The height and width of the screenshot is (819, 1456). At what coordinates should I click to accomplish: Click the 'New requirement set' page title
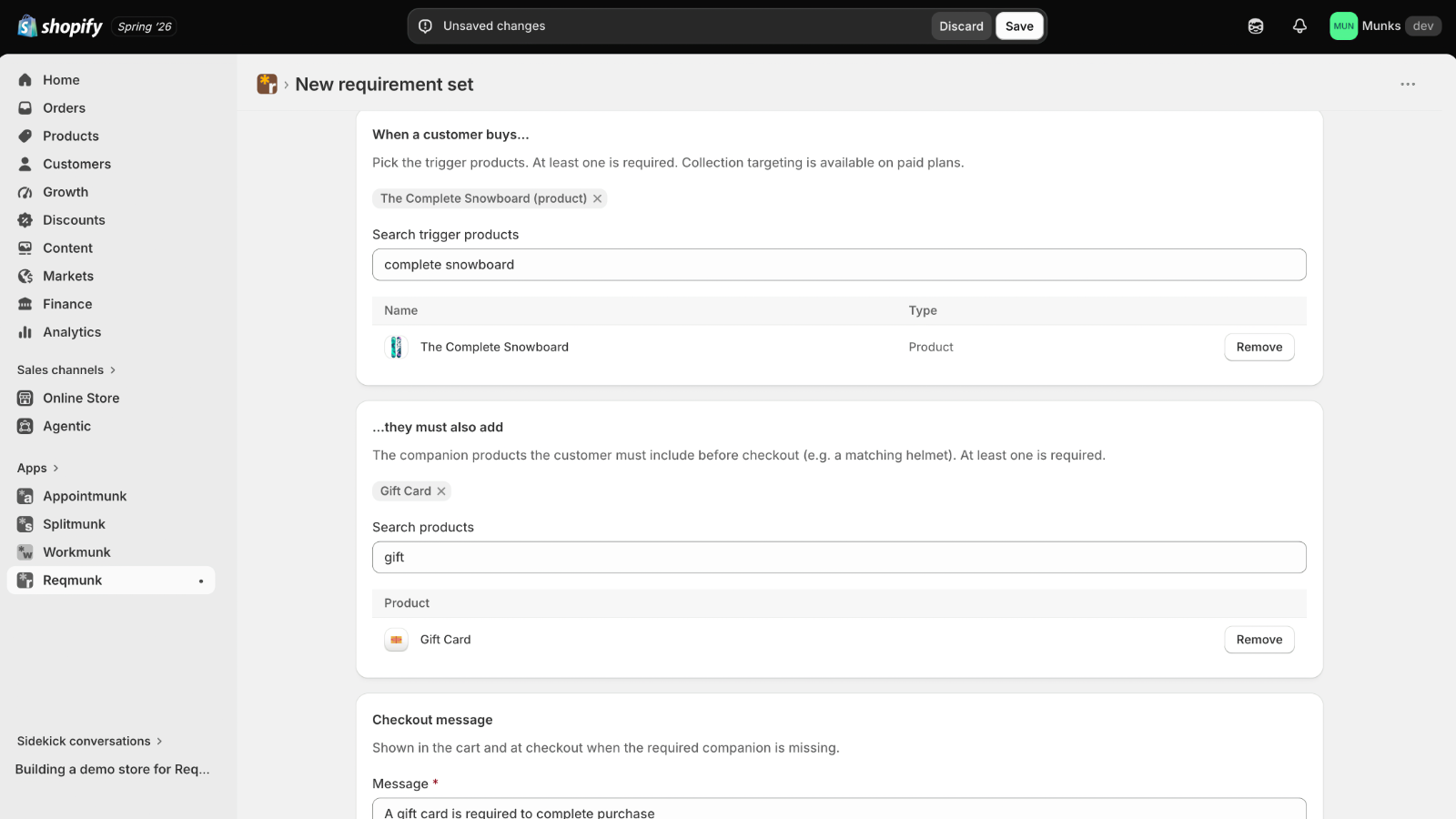[x=384, y=85]
